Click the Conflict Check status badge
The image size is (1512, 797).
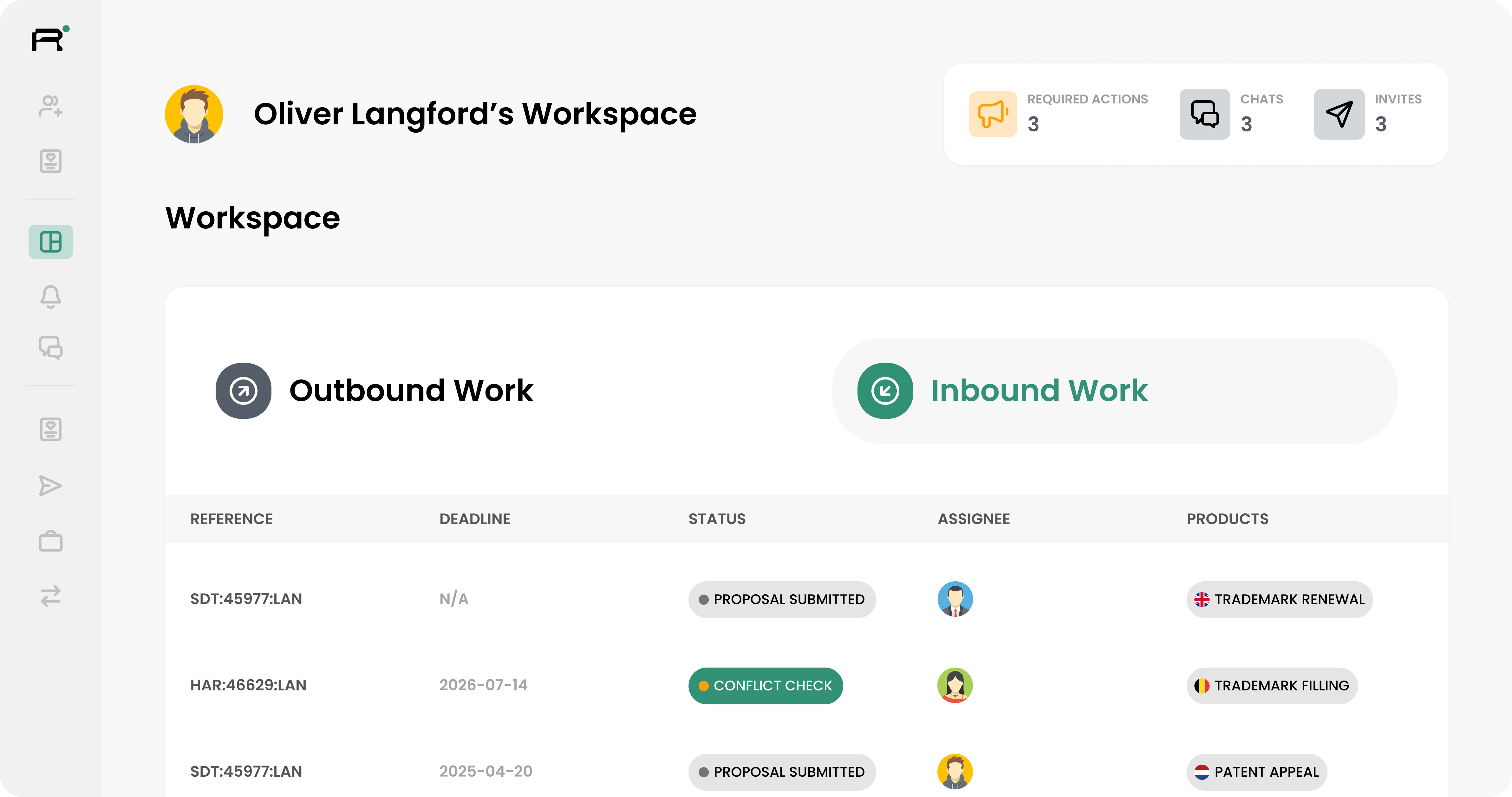pyautogui.click(x=766, y=685)
